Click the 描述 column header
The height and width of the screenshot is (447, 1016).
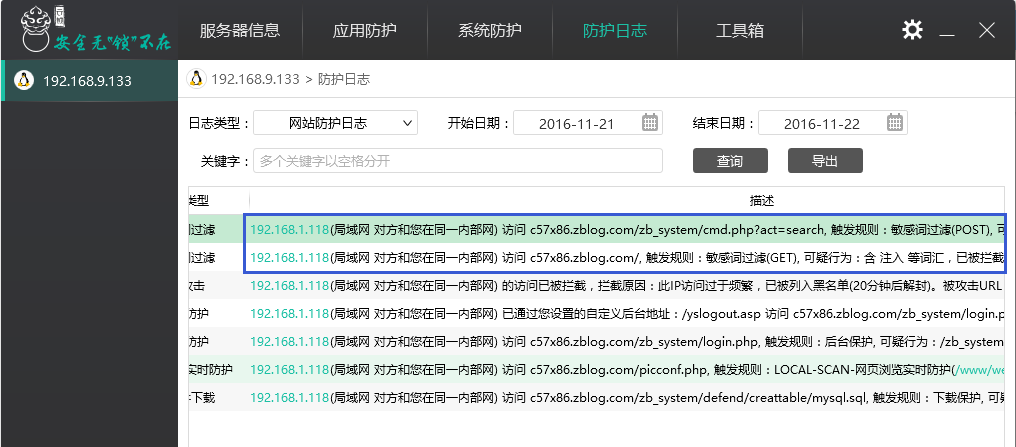click(762, 200)
